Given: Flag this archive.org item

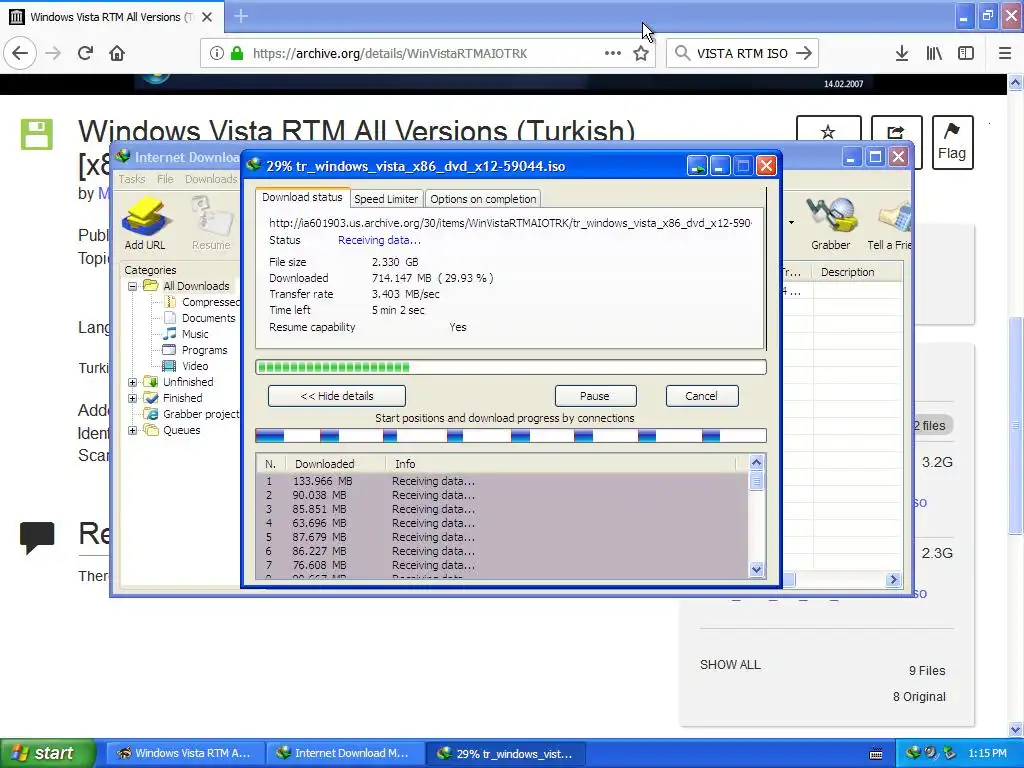Looking at the screenshot, I should click(x=952, y=142).
